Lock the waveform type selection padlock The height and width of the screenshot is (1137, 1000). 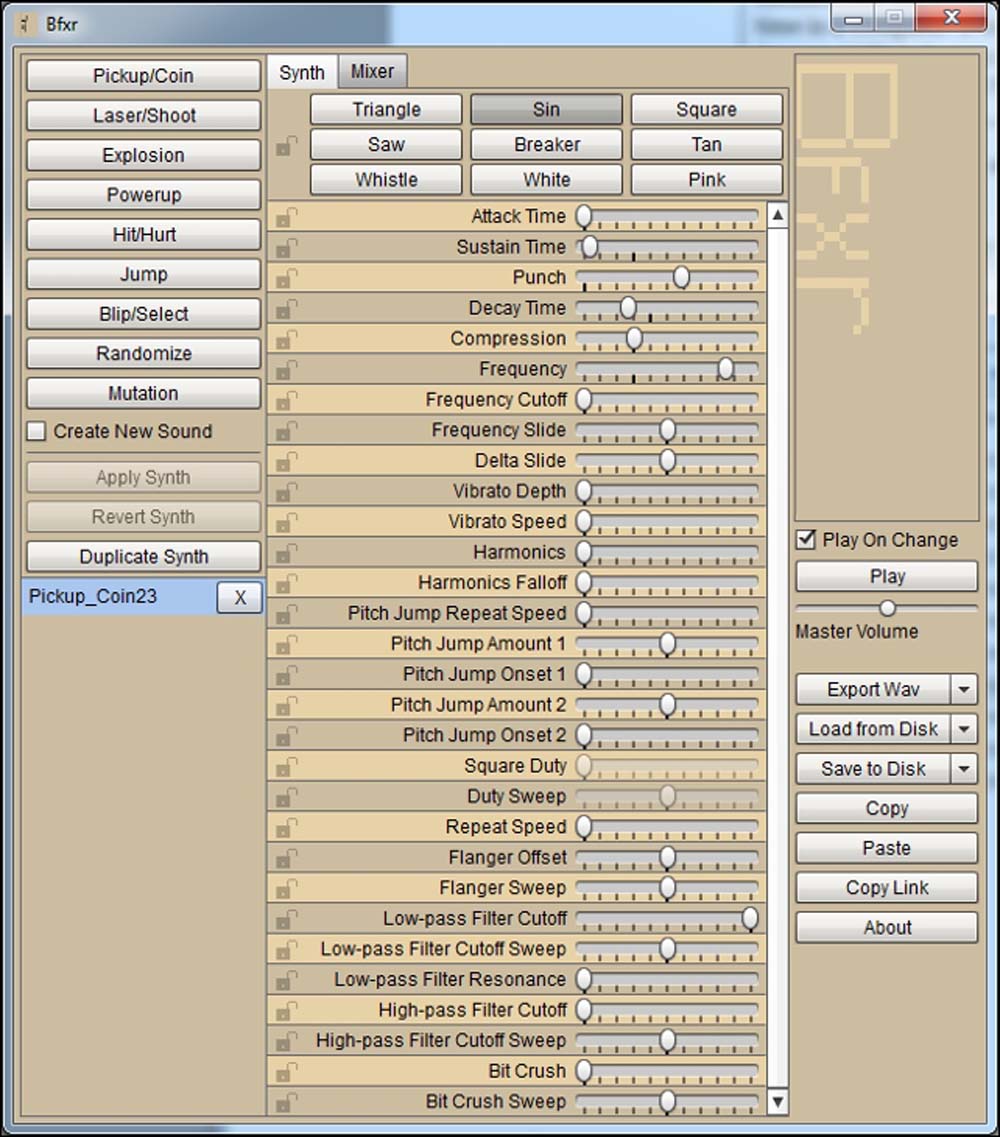tap(286, 146)
